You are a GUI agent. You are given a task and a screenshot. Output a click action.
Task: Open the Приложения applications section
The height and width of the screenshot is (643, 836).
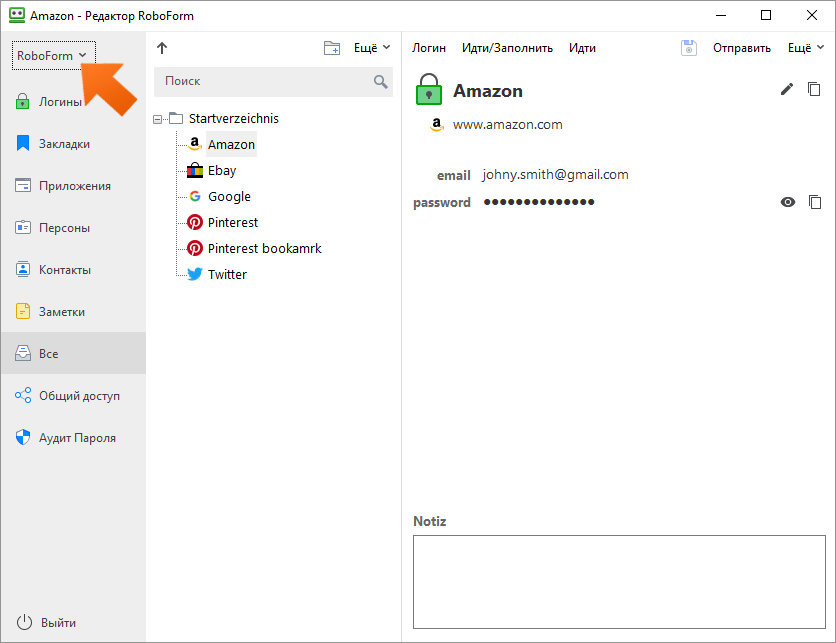point(73,186)
